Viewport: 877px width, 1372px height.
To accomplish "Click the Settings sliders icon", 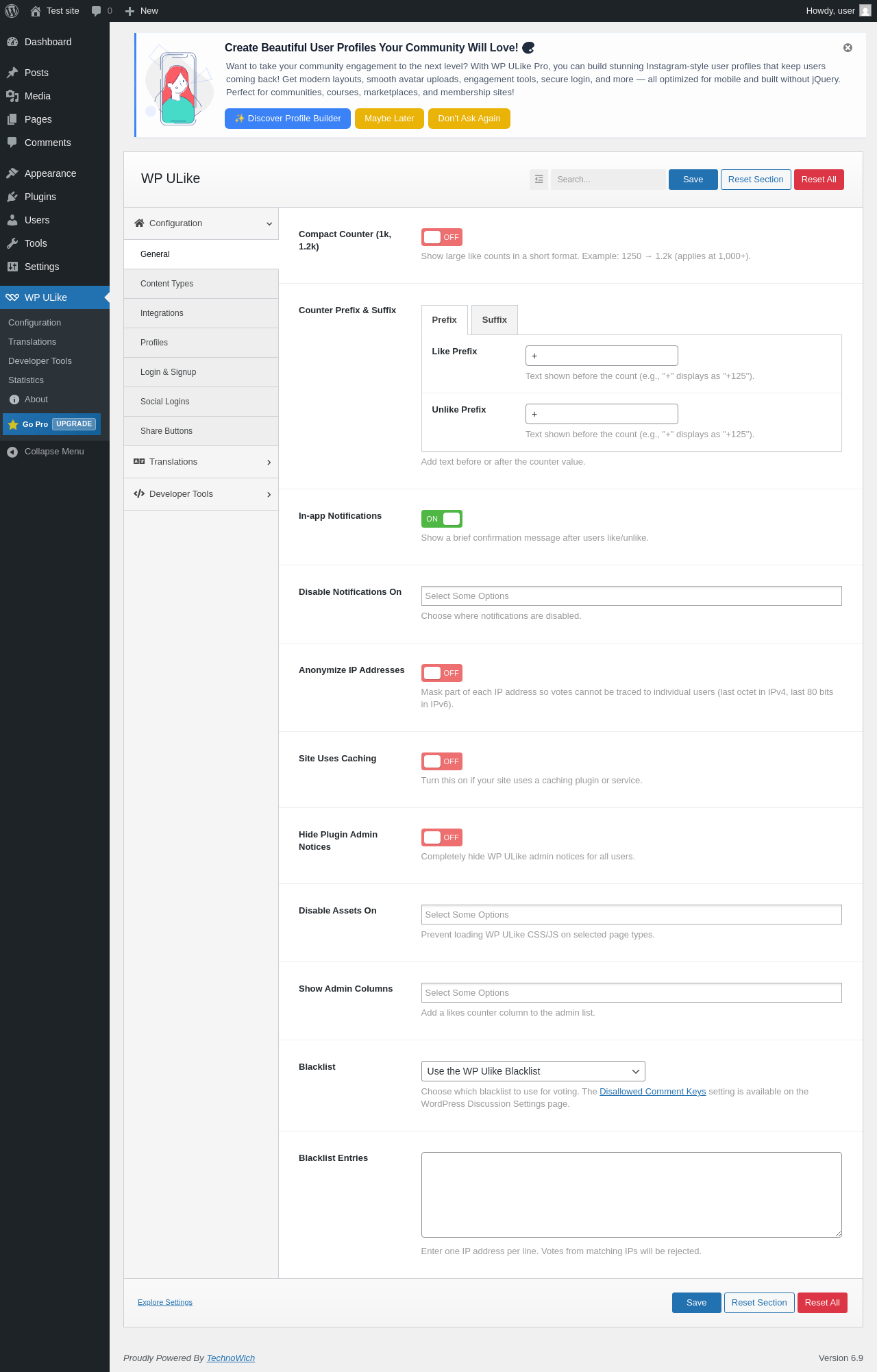I will [x=12, y=267].
